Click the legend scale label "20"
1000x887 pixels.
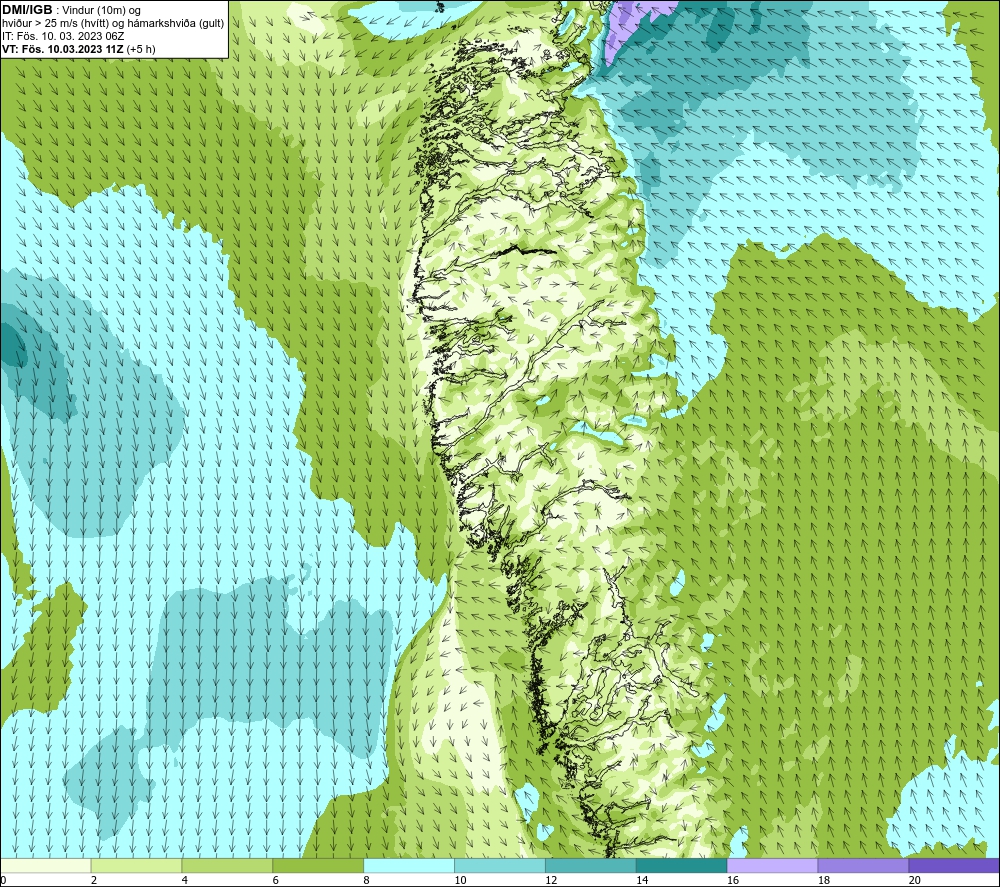(915, 880)
